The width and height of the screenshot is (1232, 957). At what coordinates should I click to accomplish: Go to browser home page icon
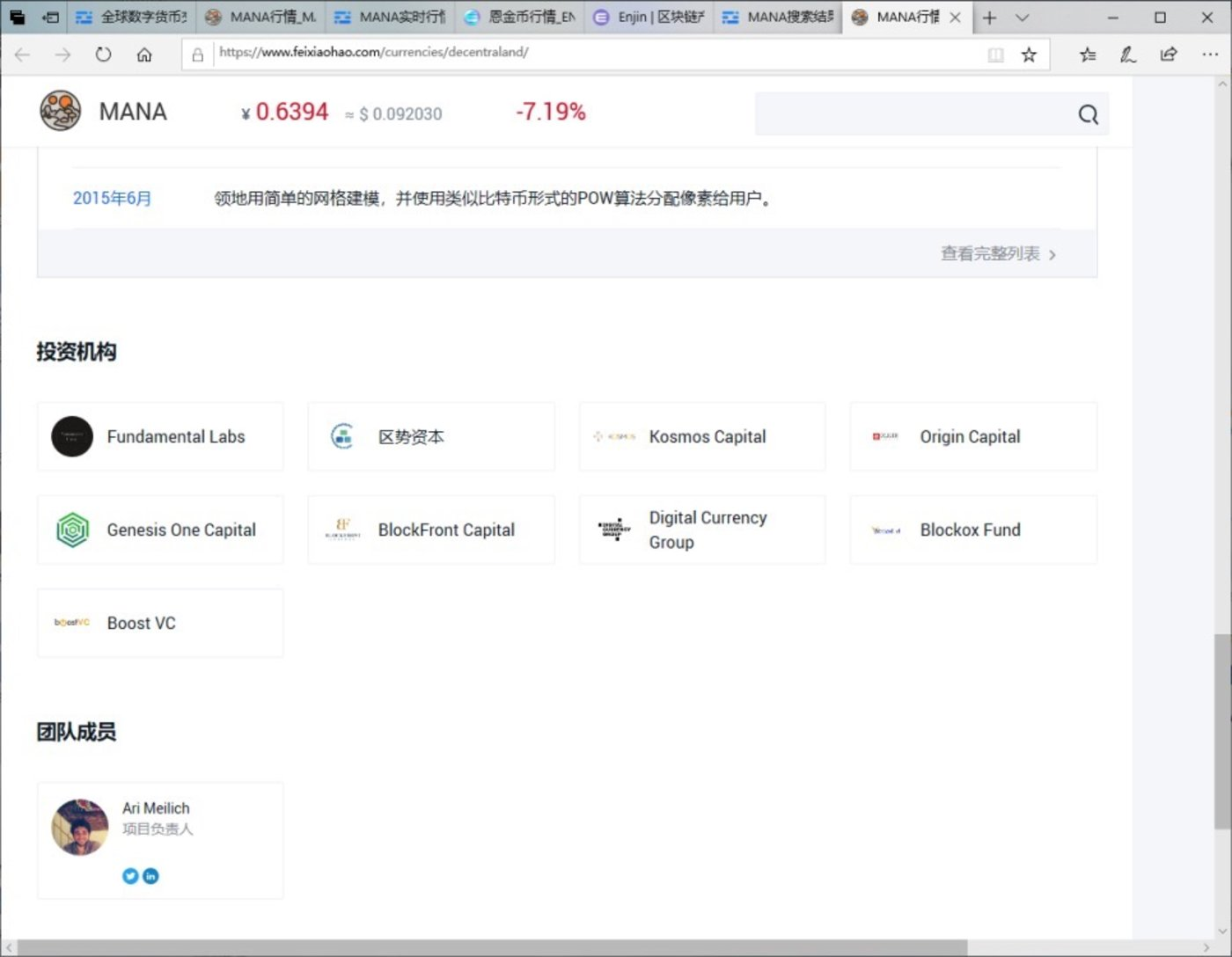[x=144, y=55]
